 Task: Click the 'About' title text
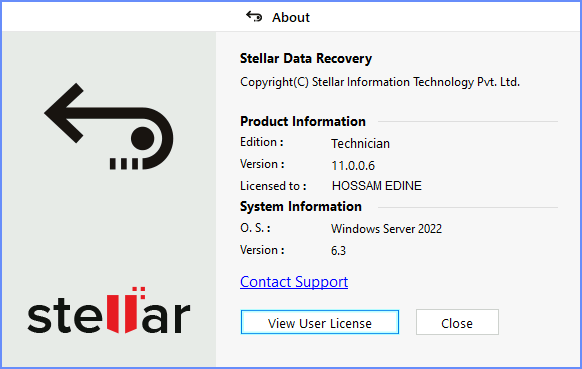click(x=291, y=17)
